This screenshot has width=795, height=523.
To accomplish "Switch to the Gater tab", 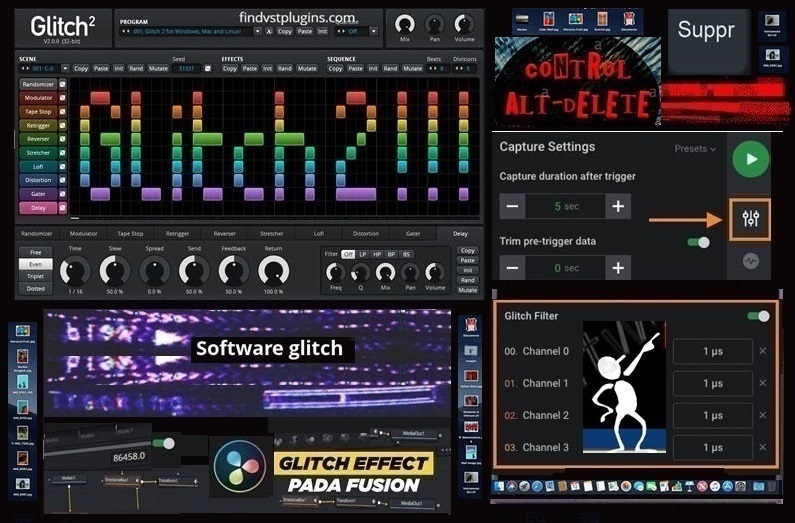I will click(413, 234).
